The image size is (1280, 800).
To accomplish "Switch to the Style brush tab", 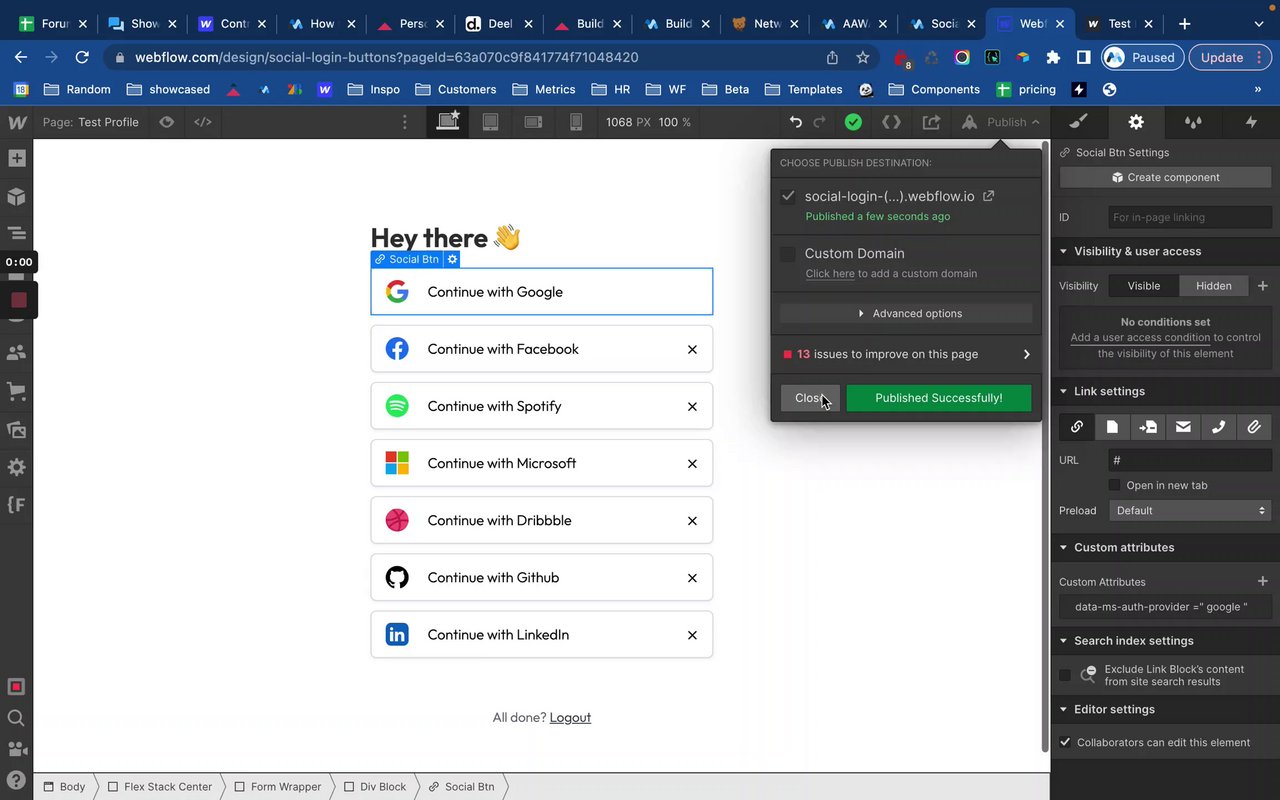I will tap(1078, 122).
